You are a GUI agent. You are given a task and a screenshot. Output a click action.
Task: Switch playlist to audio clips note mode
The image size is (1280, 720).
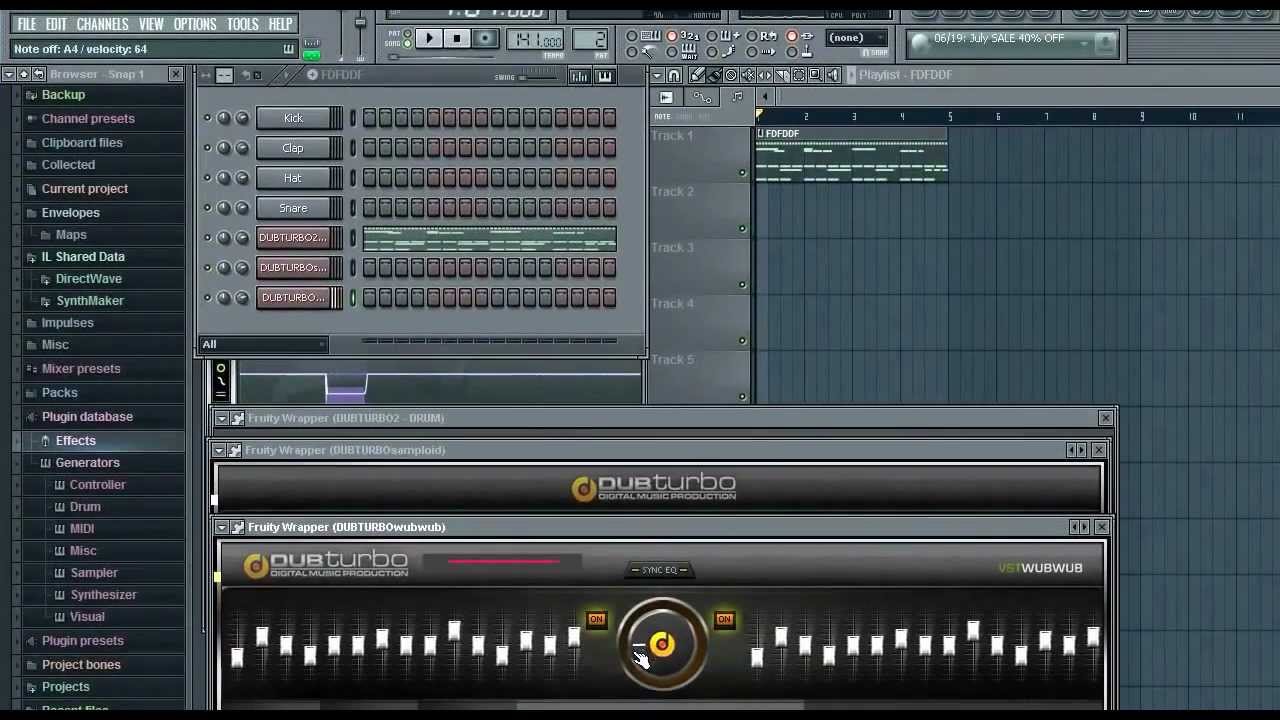point(737,97)
